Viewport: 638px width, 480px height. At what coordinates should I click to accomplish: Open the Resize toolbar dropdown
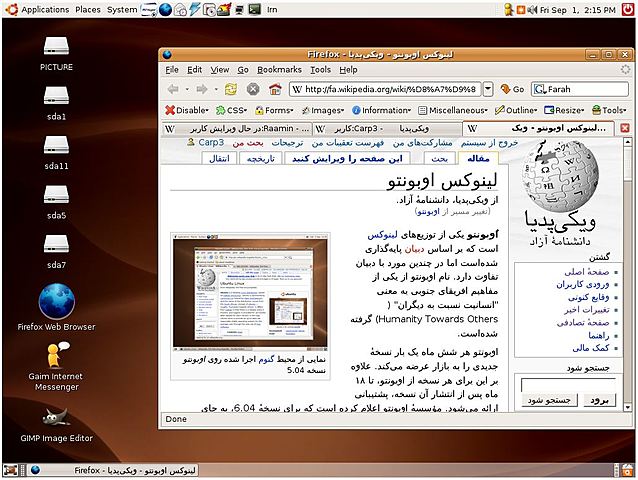[564, 110]
